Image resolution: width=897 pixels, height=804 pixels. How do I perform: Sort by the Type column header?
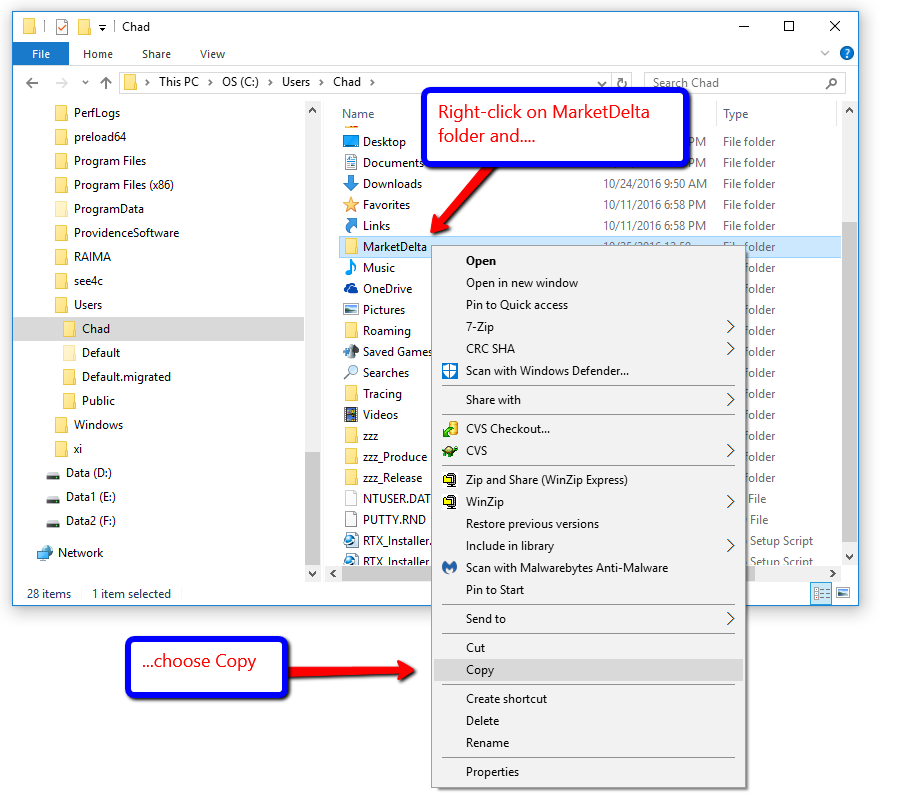(x=736, y=114)
